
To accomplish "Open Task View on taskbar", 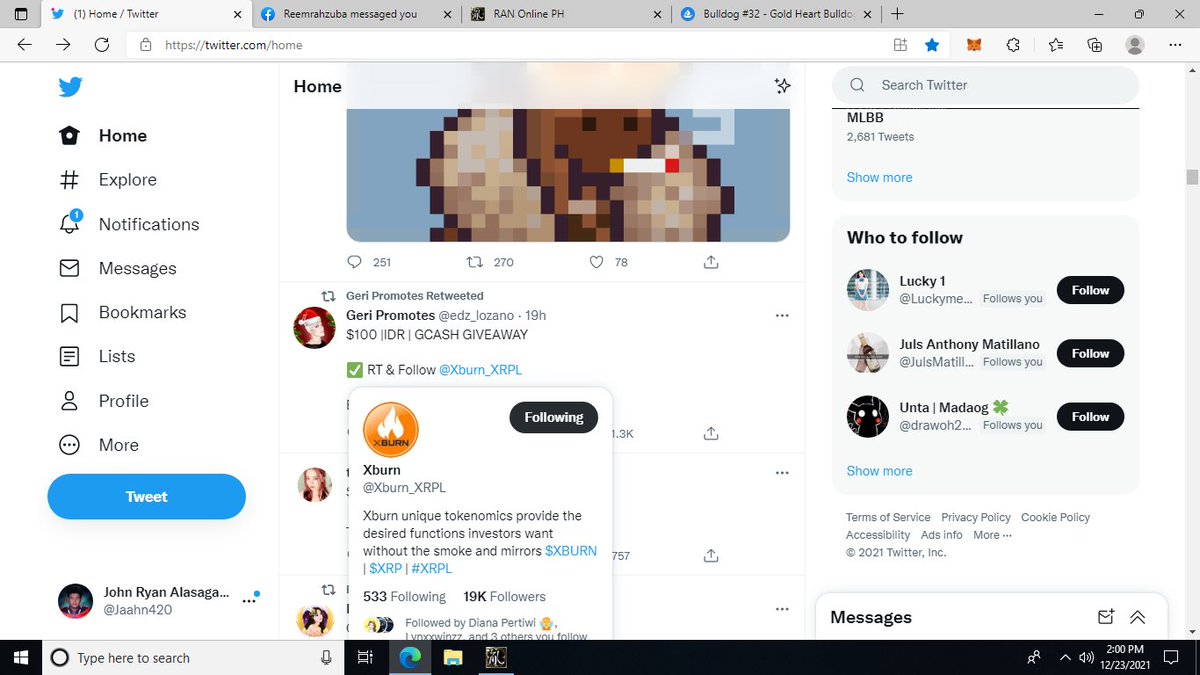I will tap(365, 657).
